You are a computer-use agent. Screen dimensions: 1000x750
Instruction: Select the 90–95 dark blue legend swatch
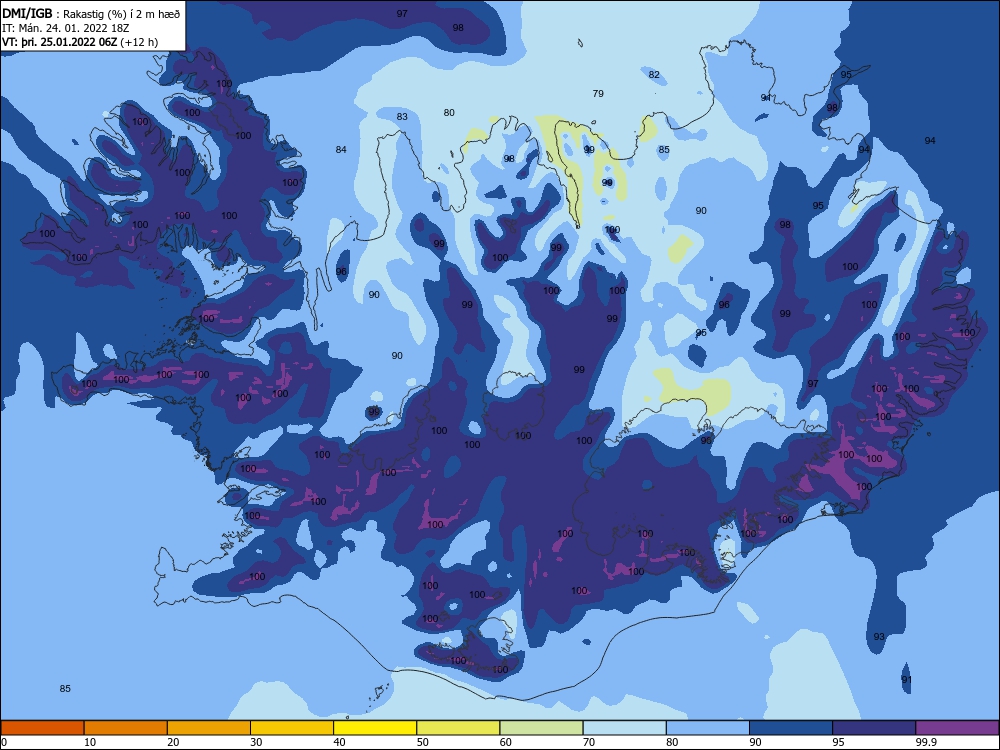tap(791, 728)
